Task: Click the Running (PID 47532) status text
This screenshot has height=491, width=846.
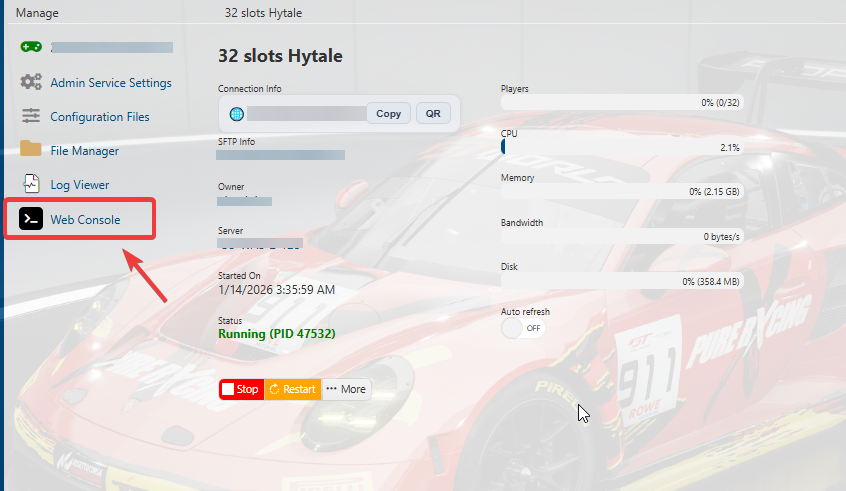Action: pos(276,334)
